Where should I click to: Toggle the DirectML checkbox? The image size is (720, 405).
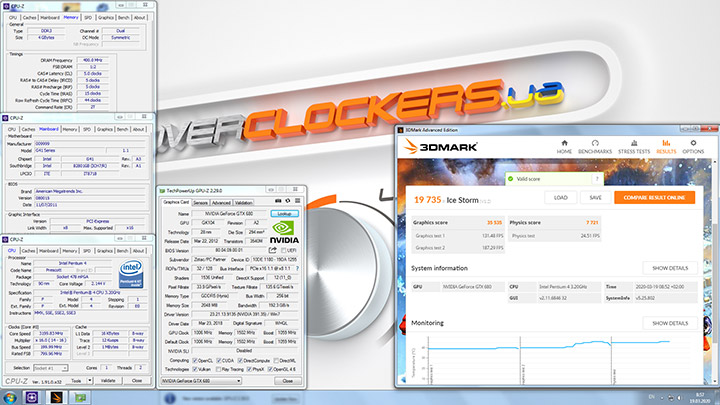click(x=276, y=360)
